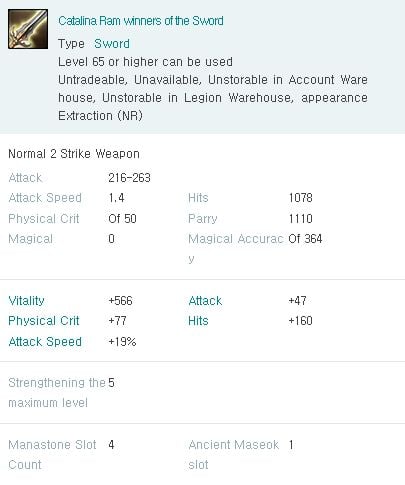Click the blue Hits bonus label

point(198,321)
